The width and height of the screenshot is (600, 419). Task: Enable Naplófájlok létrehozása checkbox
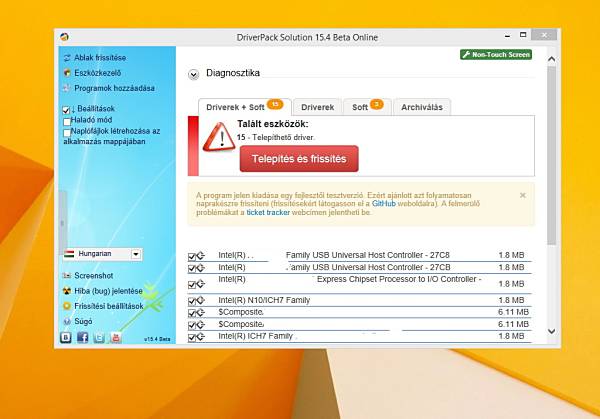coord(67,133)
